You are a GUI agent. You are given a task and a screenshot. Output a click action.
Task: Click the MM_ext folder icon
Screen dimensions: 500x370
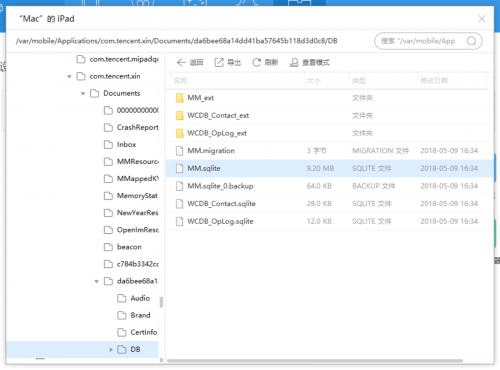180,98
